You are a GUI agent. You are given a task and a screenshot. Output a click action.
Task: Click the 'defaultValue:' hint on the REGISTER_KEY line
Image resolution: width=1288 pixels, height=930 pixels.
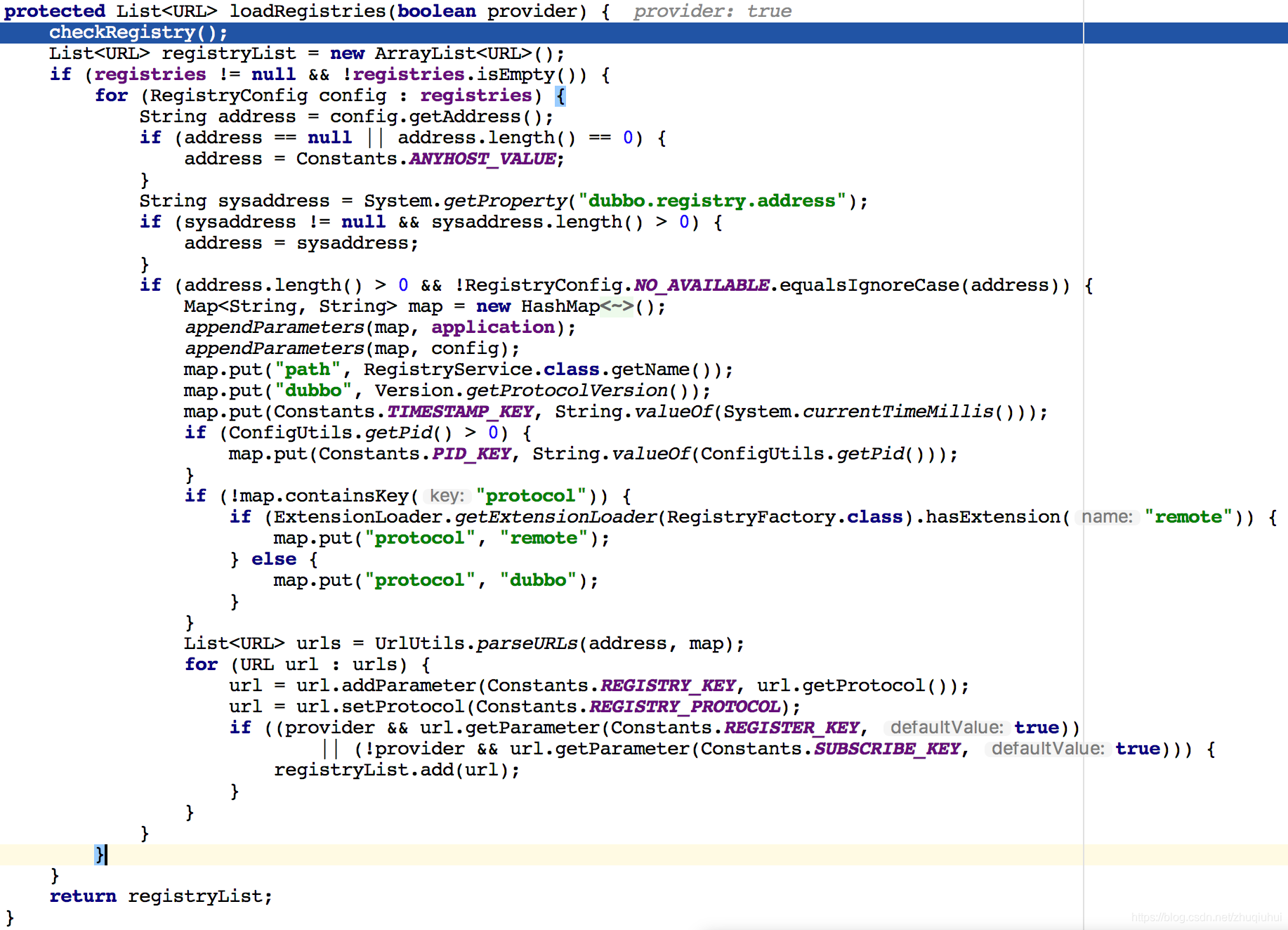click(x=947, y=728)
